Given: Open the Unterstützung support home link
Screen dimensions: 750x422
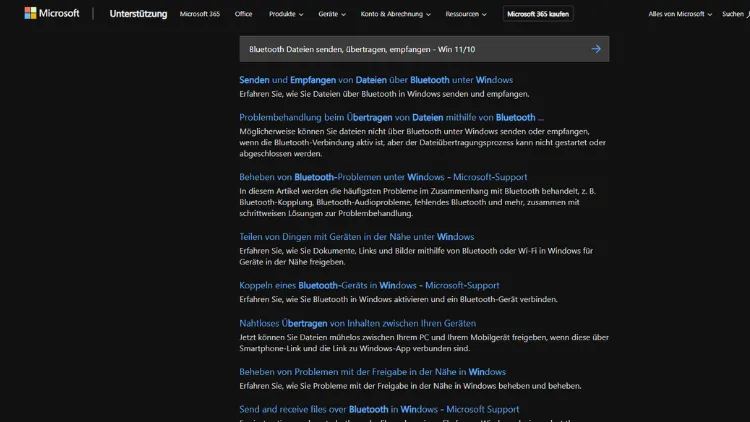Looking at the screenshot, I should tap(138, 14).
